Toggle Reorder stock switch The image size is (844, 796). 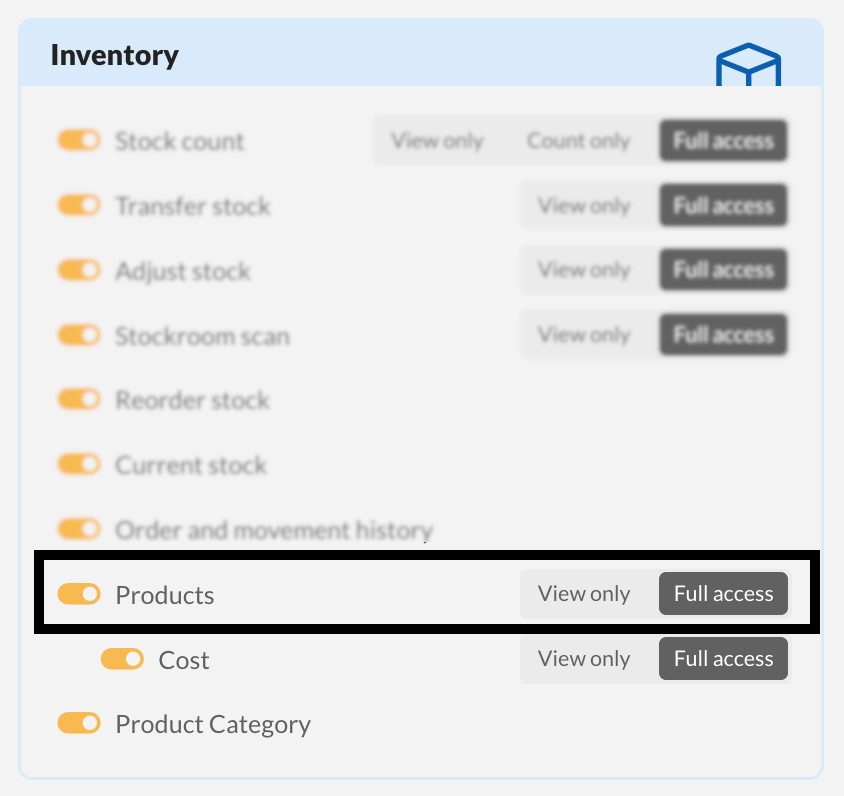(x=79, y=400)
